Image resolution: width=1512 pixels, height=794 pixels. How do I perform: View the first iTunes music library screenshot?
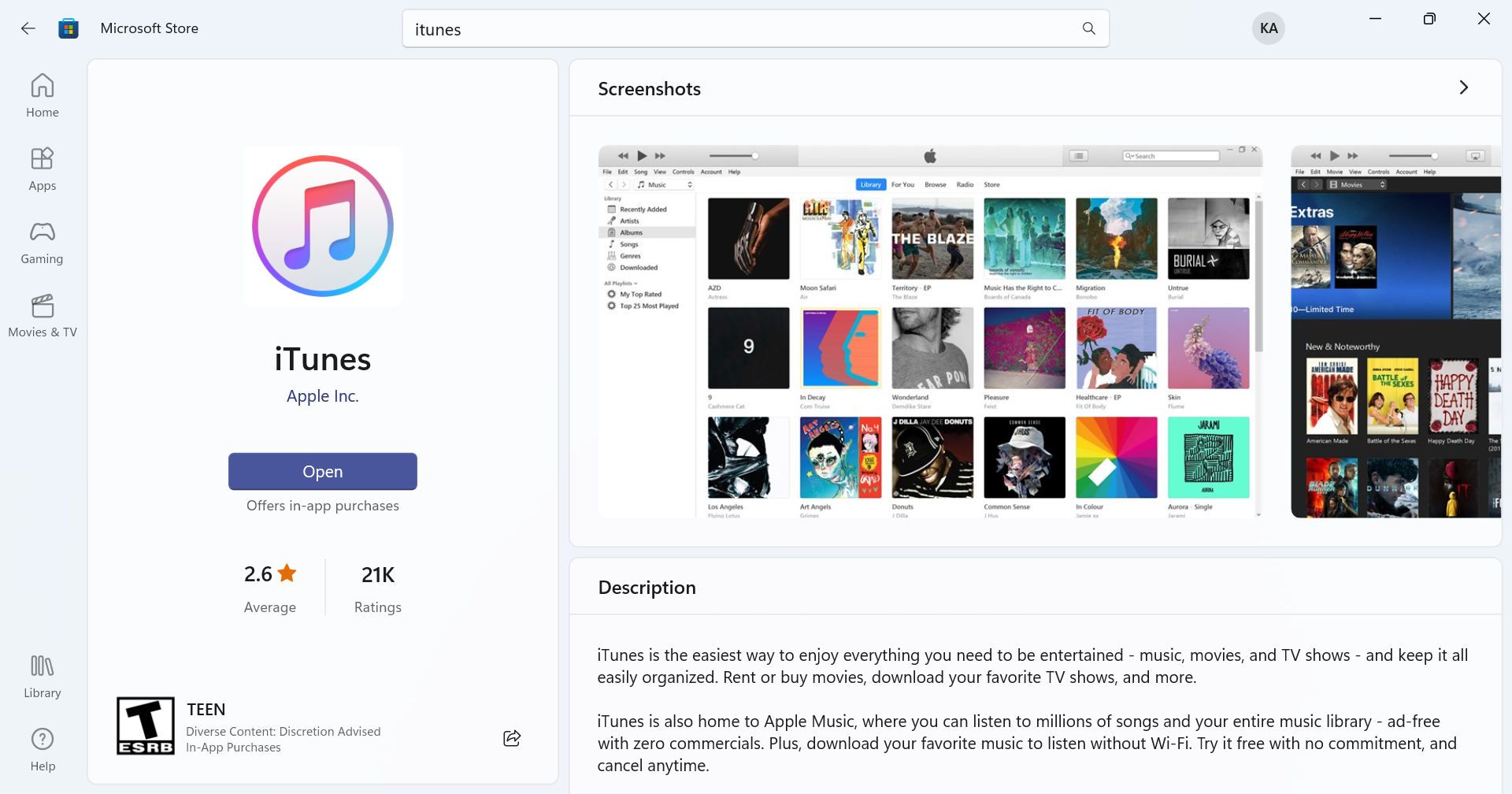tap(931, 331)
